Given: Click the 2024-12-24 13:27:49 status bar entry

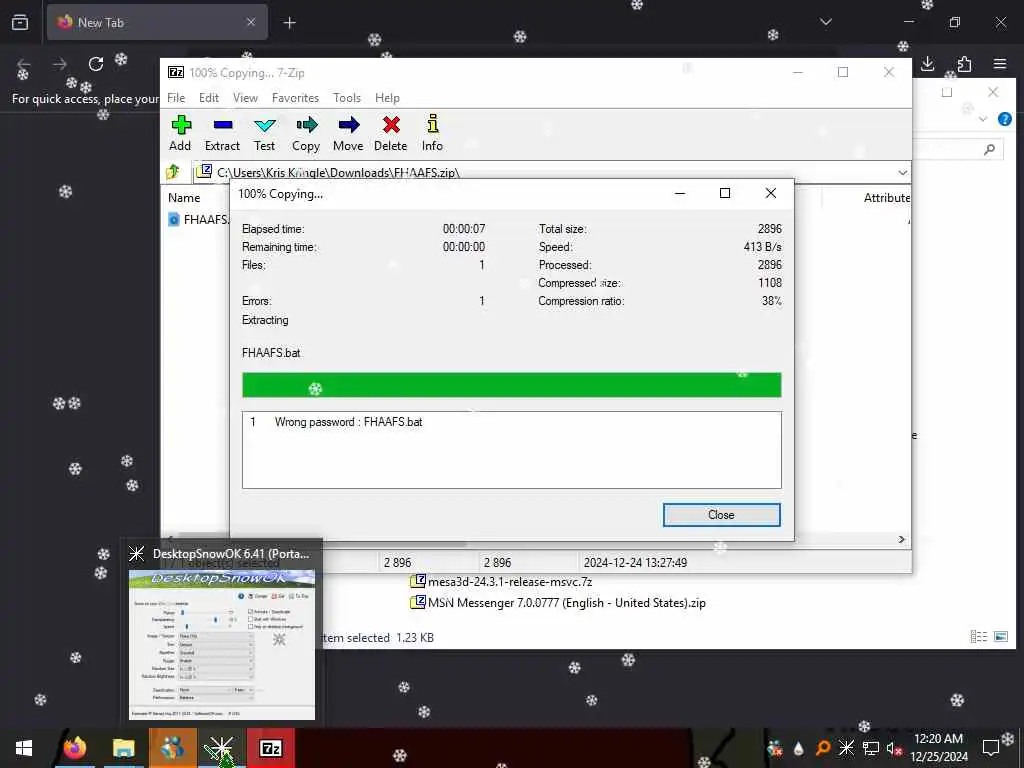Looking at the screenshot, I should (635, 562).
